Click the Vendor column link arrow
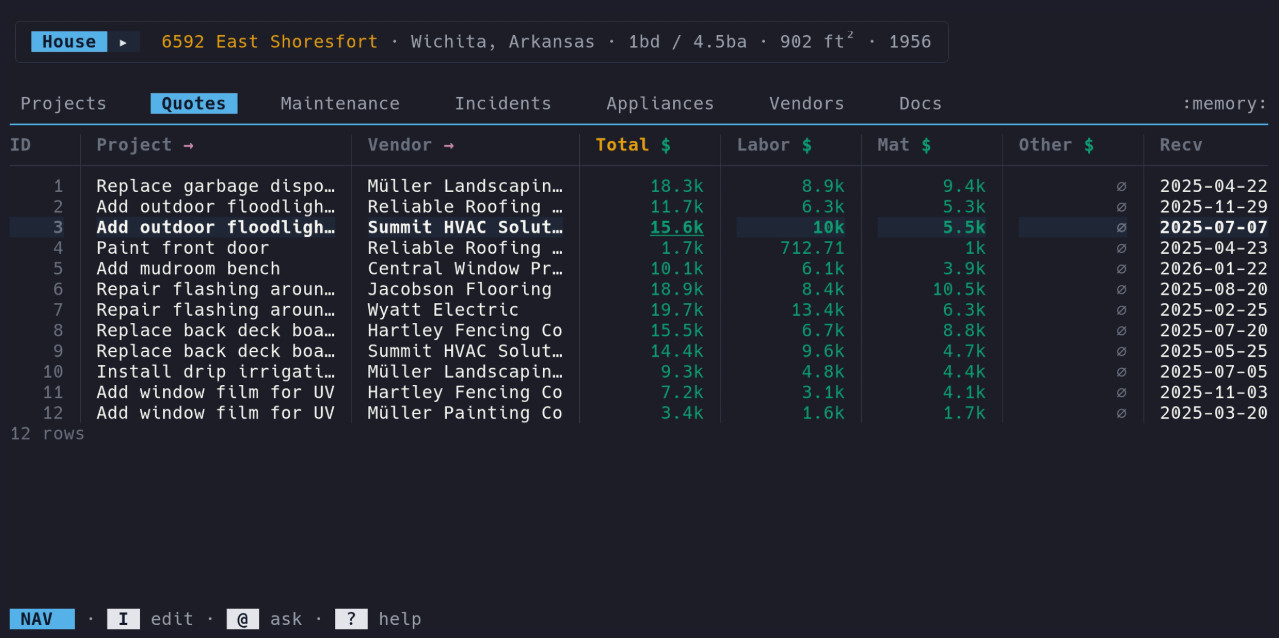 click(449, 145)
